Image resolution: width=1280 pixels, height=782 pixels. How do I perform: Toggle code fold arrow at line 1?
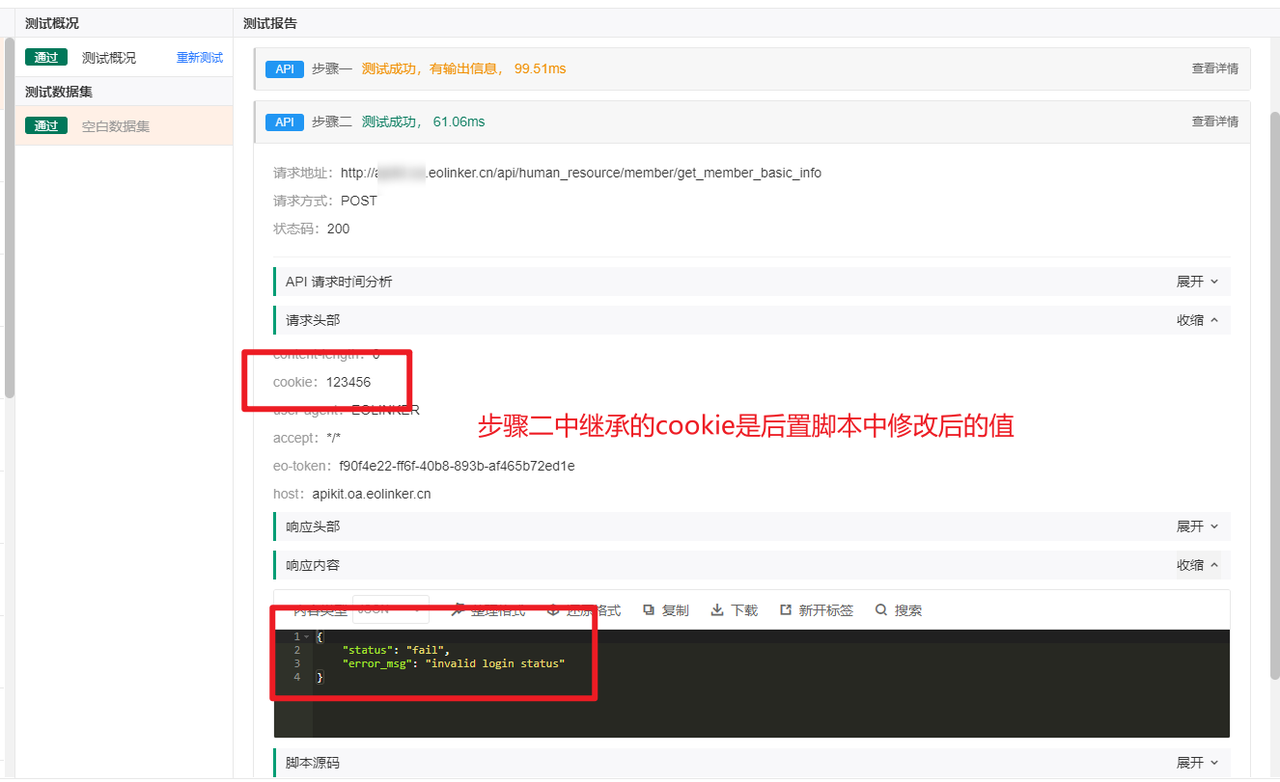point(306,637)
